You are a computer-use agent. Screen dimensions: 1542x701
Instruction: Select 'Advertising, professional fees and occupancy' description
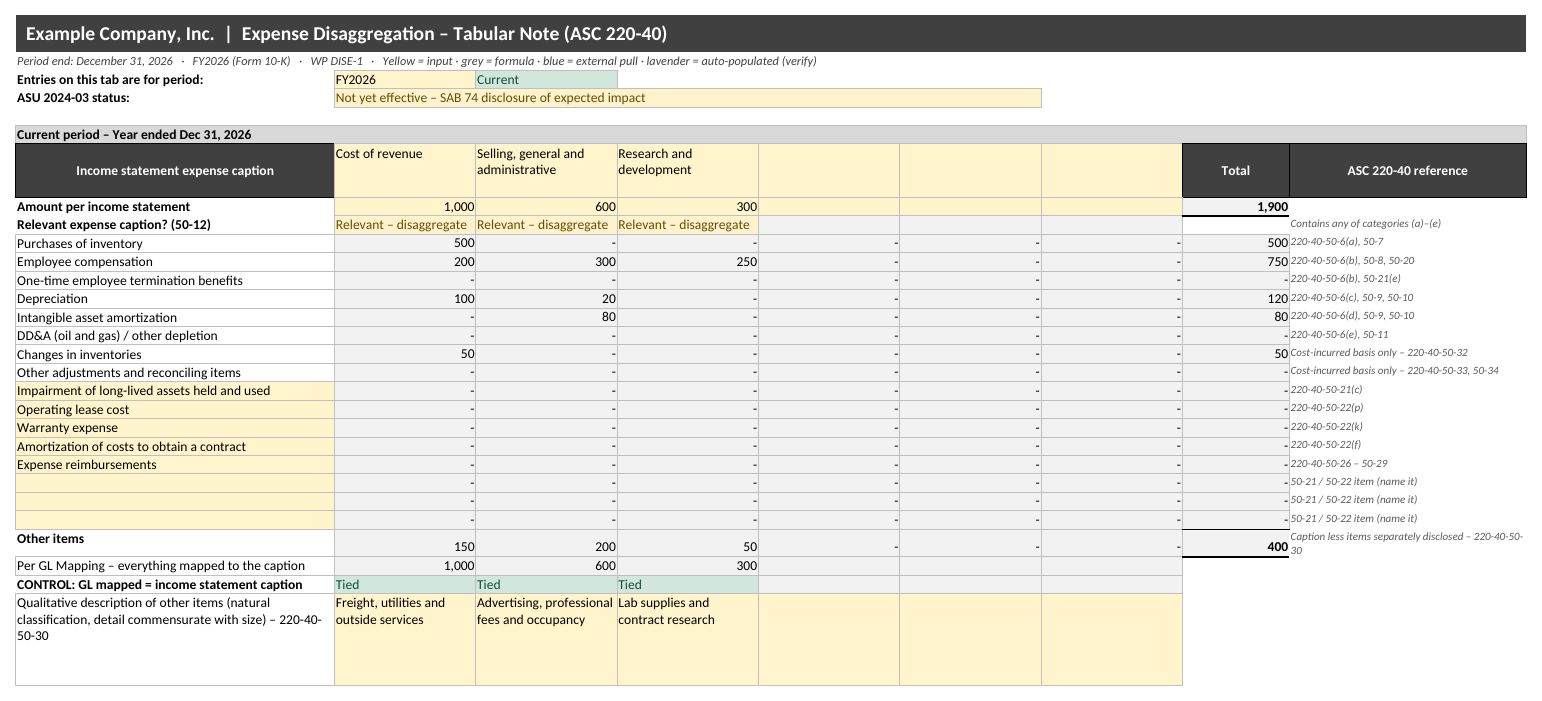(x=547, y=639)
